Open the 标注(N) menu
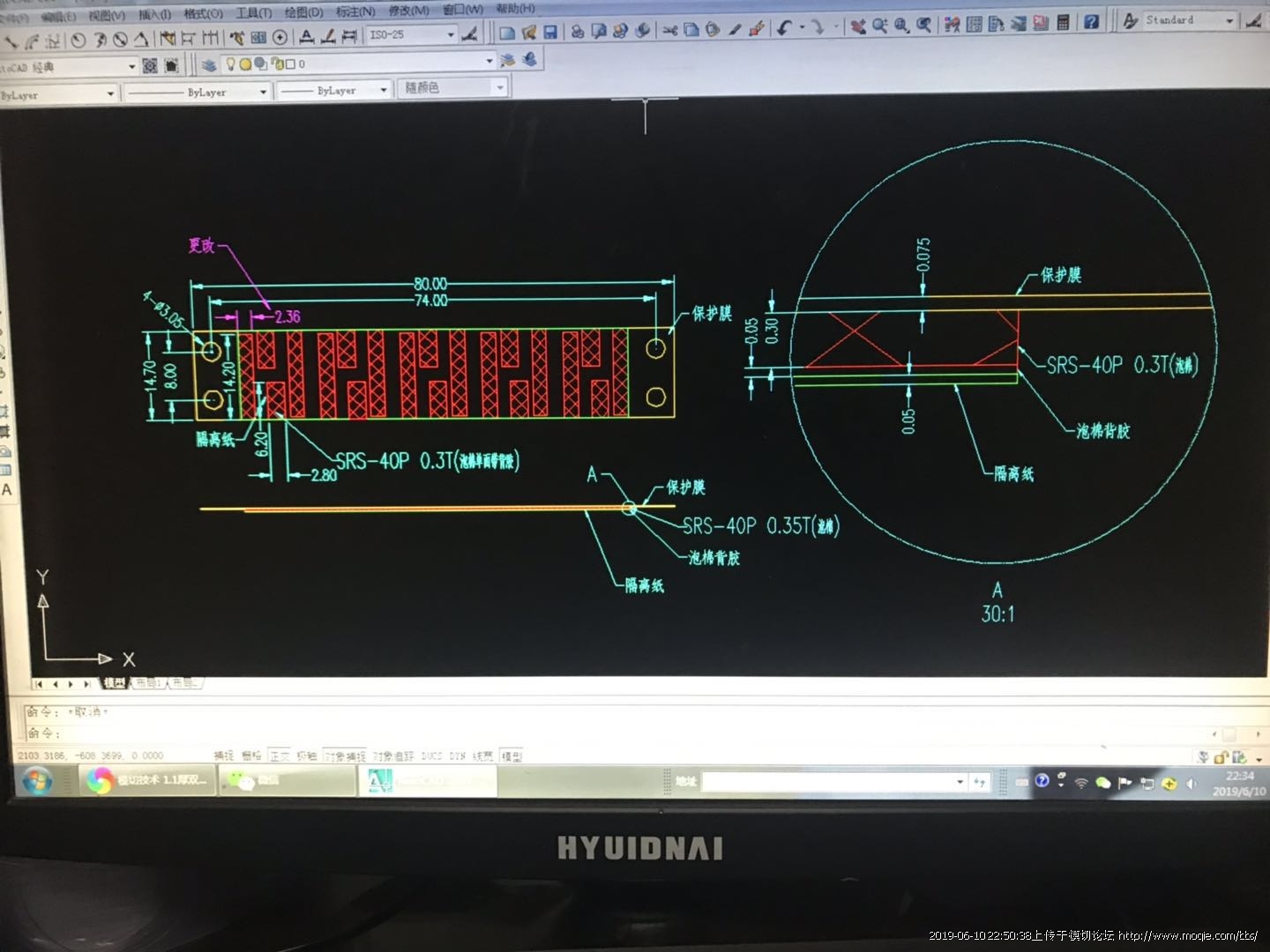The width and height of the screenshot is (1270, 952). [x=355, y=11]
